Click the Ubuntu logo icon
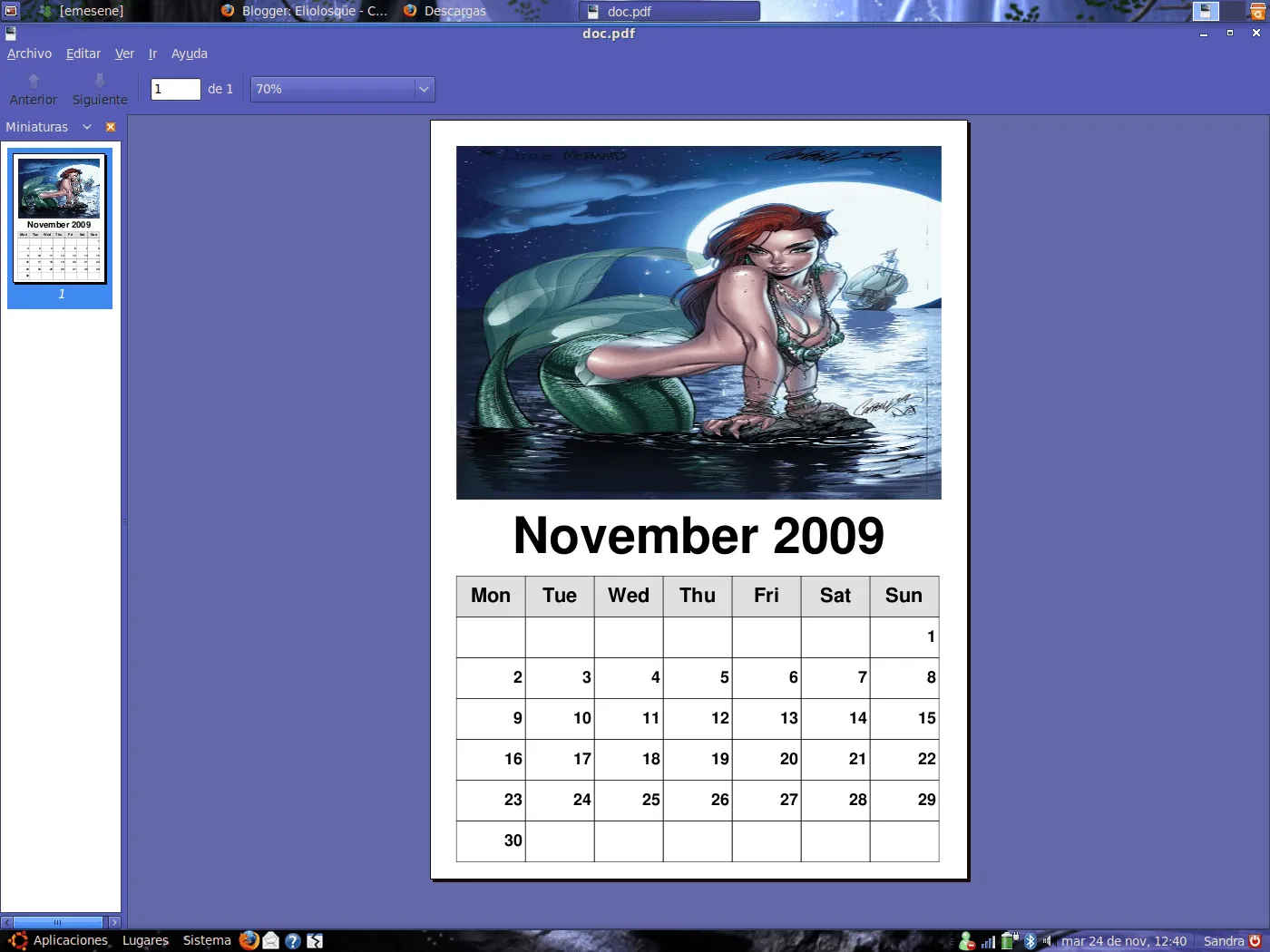The height and width of the screenshot is (952, 1270). point(18,940)
